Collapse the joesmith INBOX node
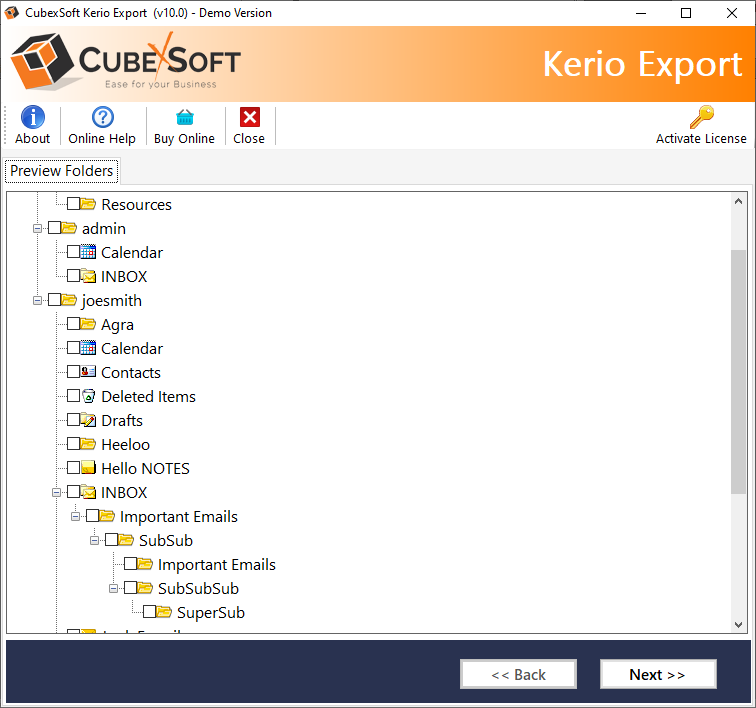The height and width of the screenshot is (708, 756). pos(56,492)
